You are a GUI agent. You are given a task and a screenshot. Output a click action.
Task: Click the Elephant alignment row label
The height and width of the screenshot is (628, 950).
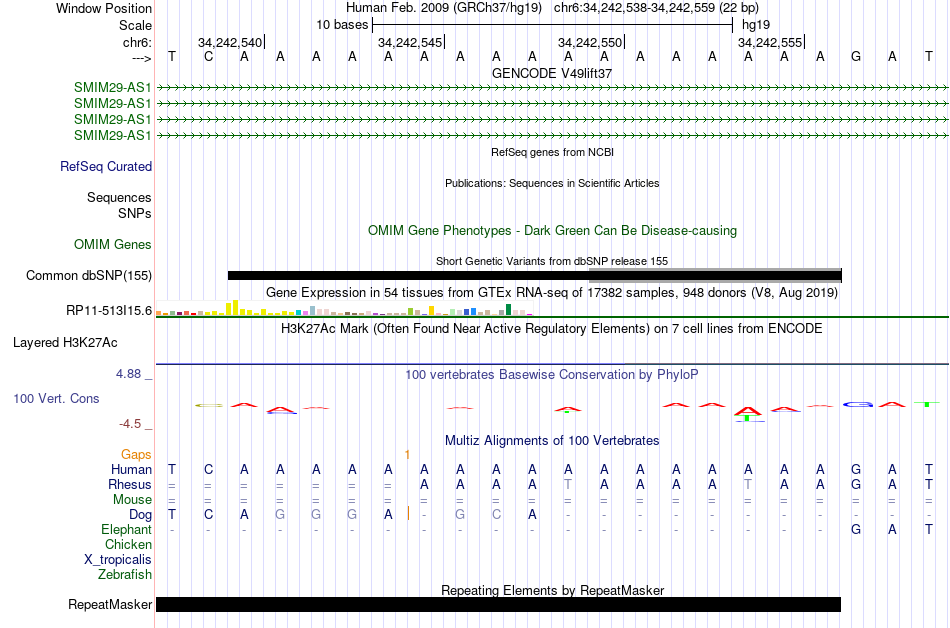127,529
